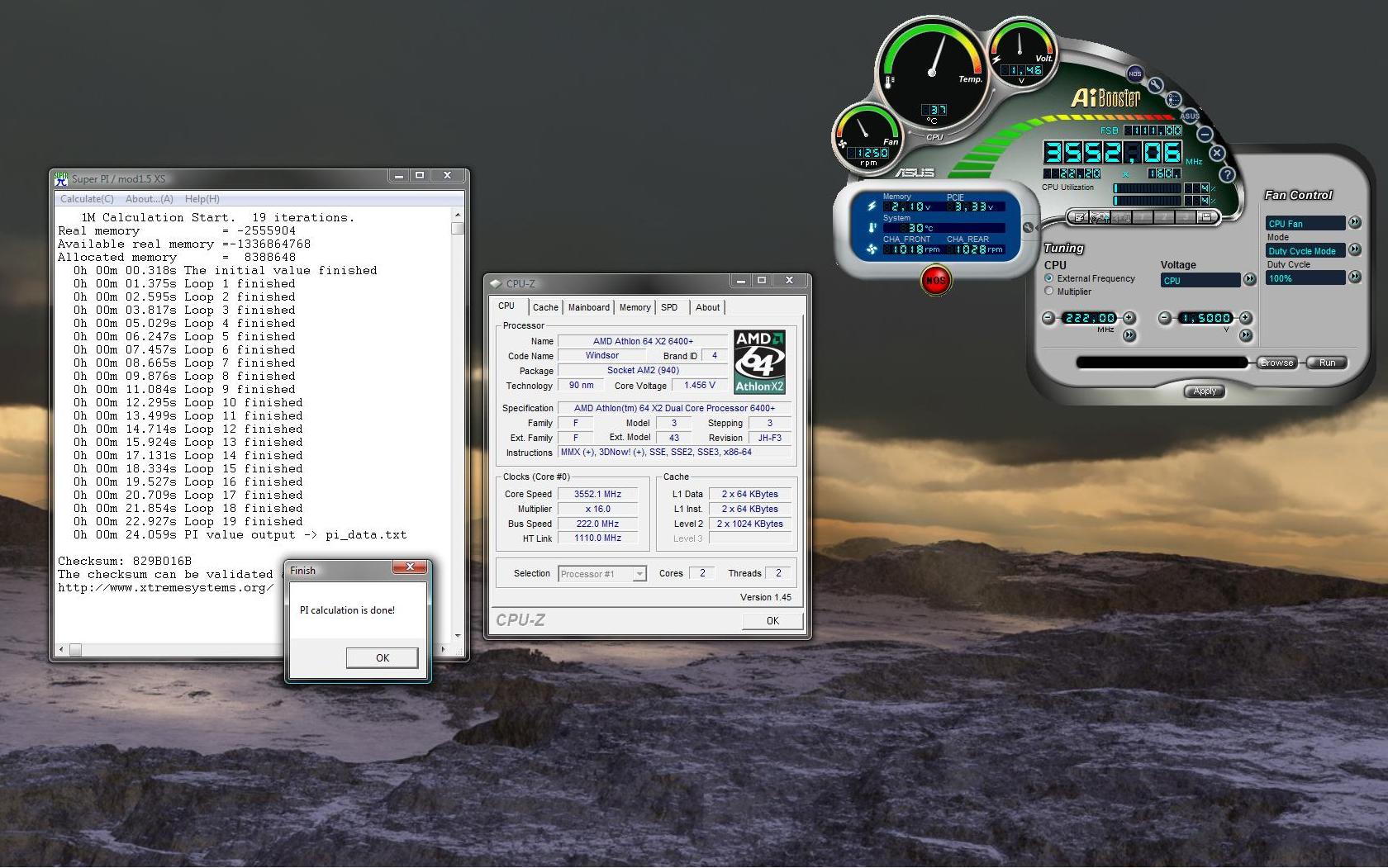Click the fast-forward button under the 222.00 MHz value
This screenshot has height=868, width=1388.
tap(1129, 334)
